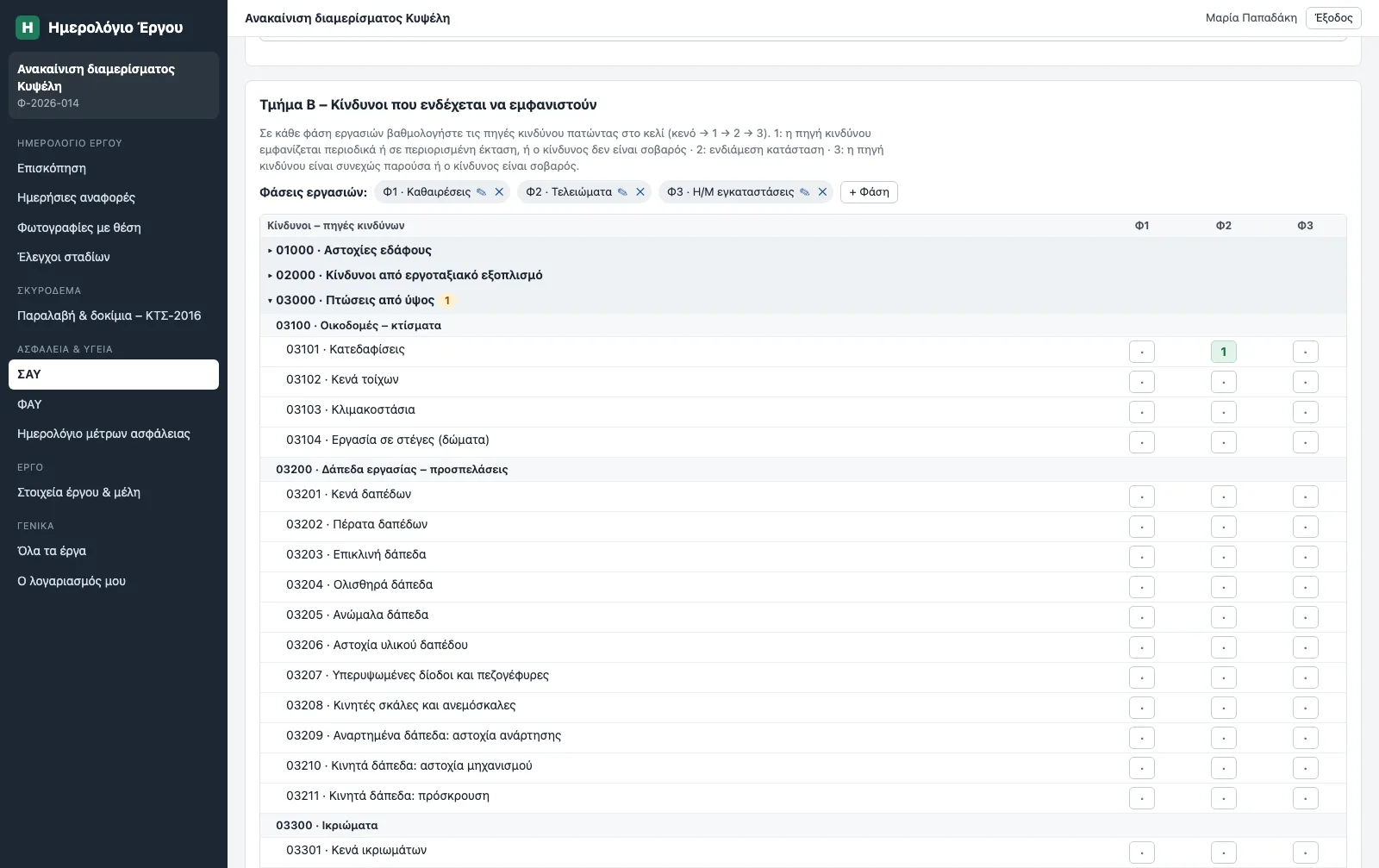Screen dimensions: 1379x868
Task: Cycle the Φ2 score for 03101 Κατεδαφίσεις
Action: (1224, 352)
